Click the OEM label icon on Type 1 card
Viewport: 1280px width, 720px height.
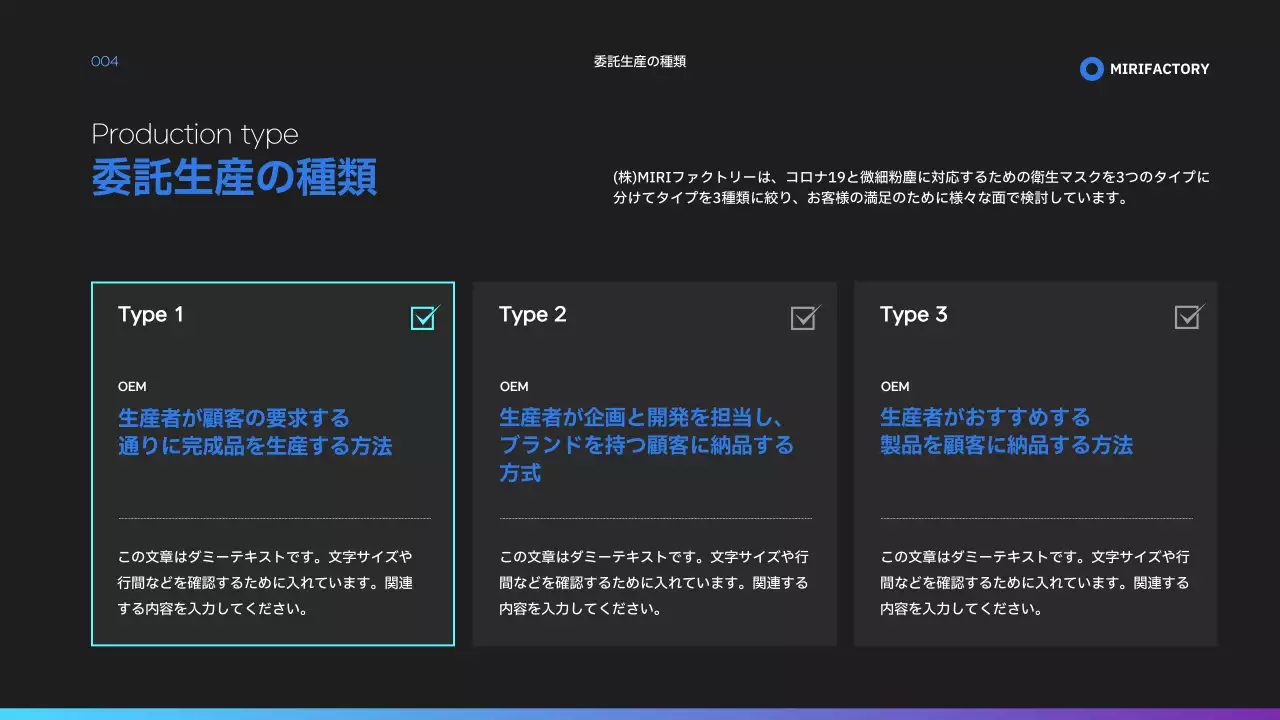pyautogui.click(x=131, y=386)
